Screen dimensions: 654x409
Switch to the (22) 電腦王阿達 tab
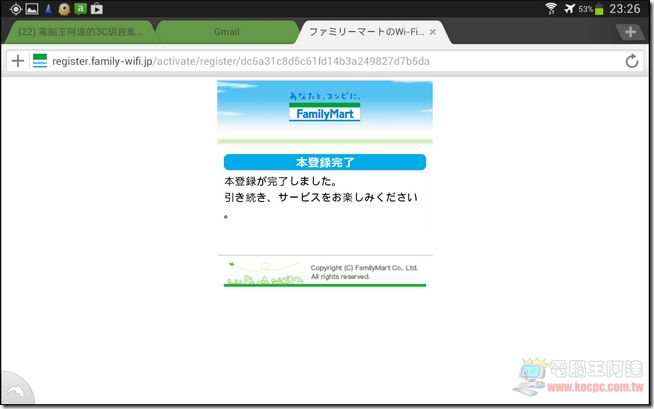(80, 32)
